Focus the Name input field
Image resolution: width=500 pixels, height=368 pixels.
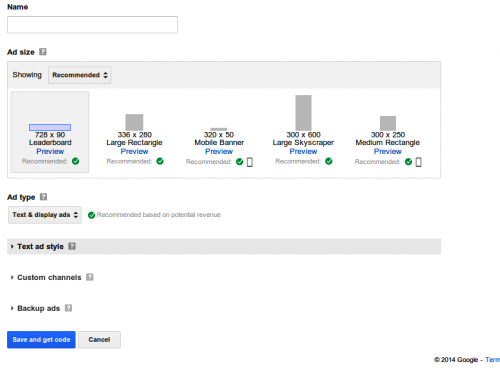click(92, 25)
